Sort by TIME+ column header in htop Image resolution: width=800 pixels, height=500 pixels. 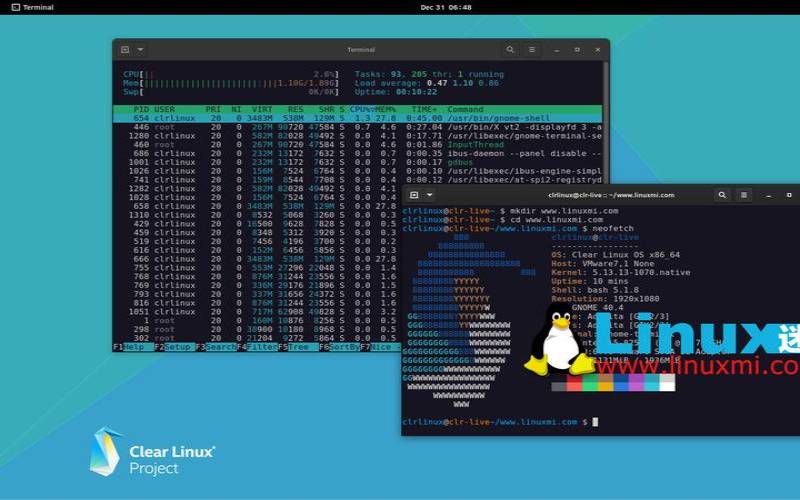424,109
